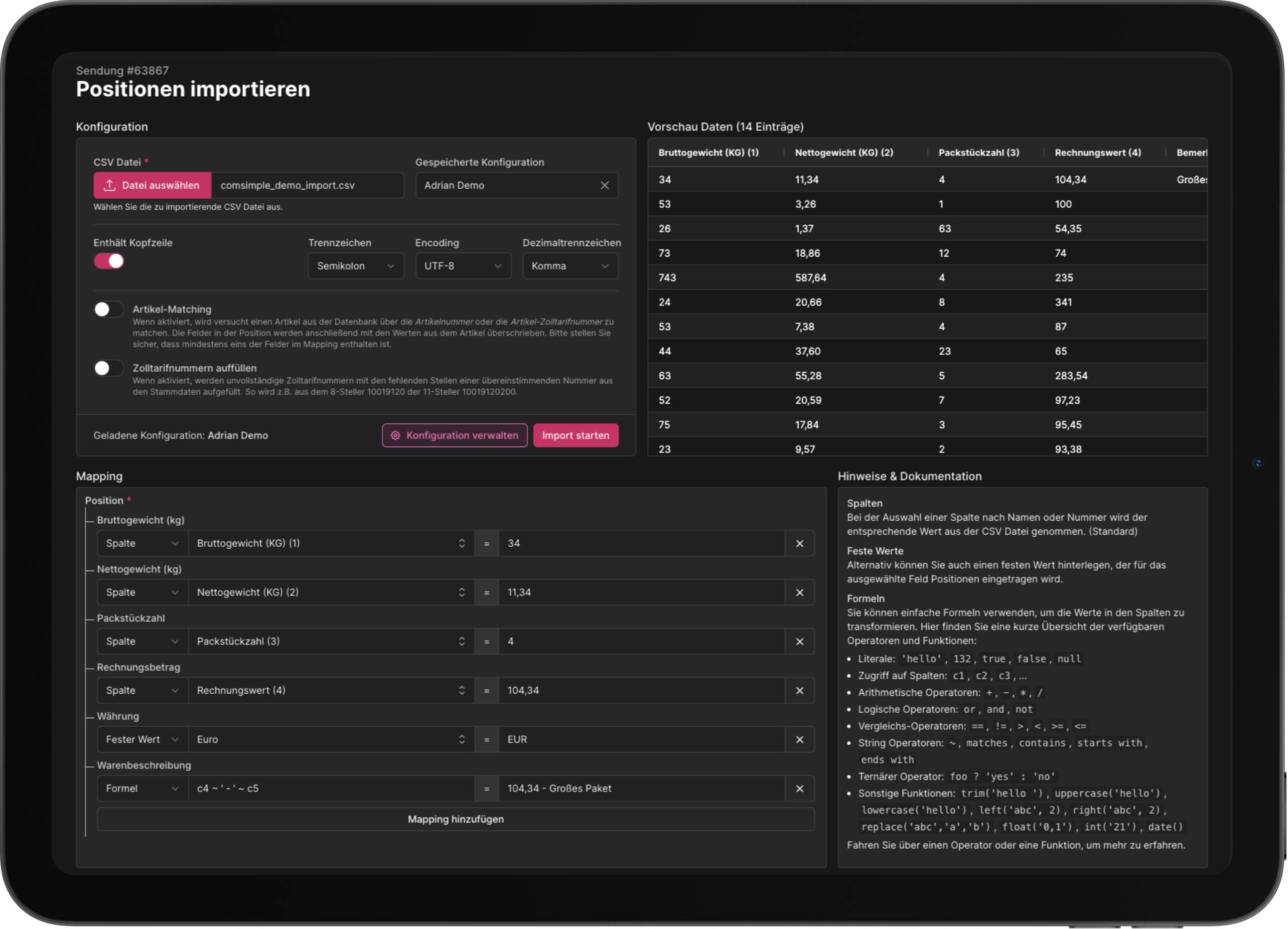The image size is (1288, 929).
Task: Click the Gespeicherte Konfiguration field
Action: coord(517,185)
